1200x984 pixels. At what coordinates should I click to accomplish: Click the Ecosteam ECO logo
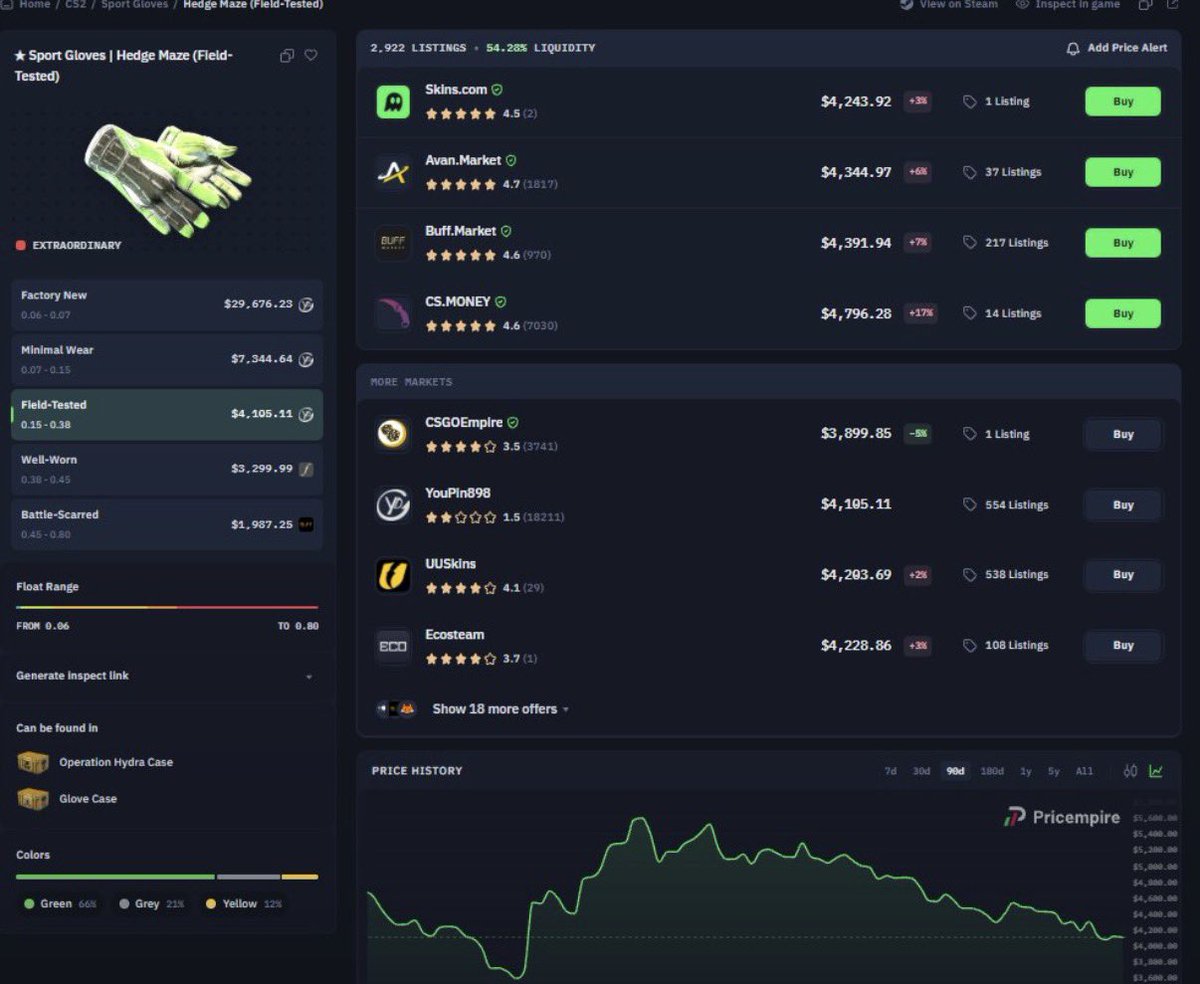click(393, 646)
